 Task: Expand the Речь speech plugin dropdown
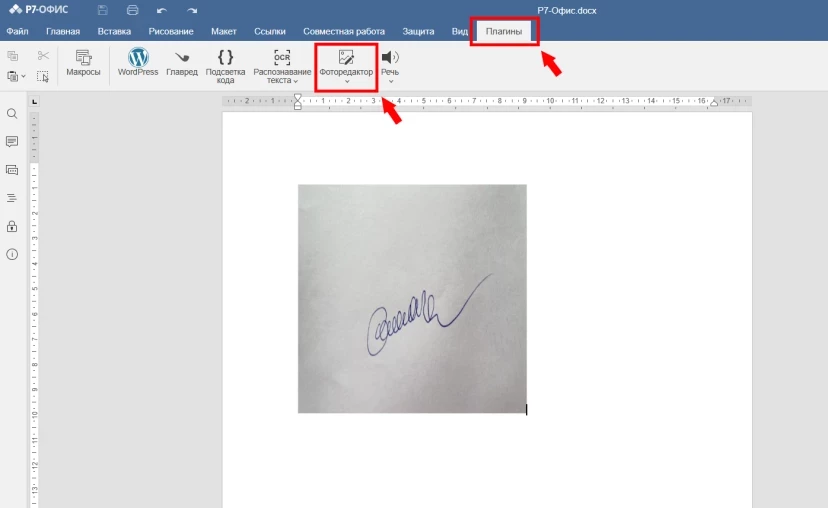390,81
